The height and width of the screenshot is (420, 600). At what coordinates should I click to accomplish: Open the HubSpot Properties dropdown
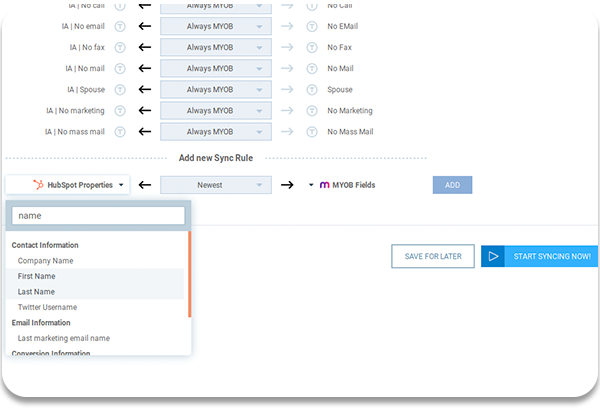[67, 185]
